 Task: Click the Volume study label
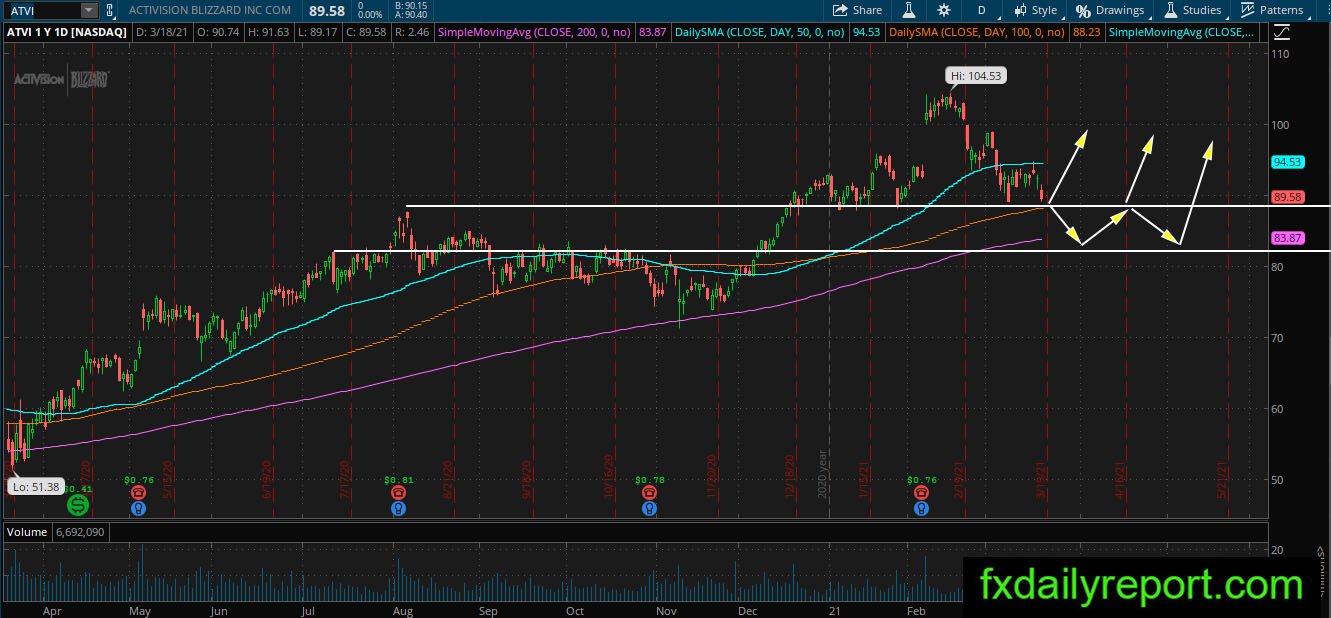coord(28,532)
